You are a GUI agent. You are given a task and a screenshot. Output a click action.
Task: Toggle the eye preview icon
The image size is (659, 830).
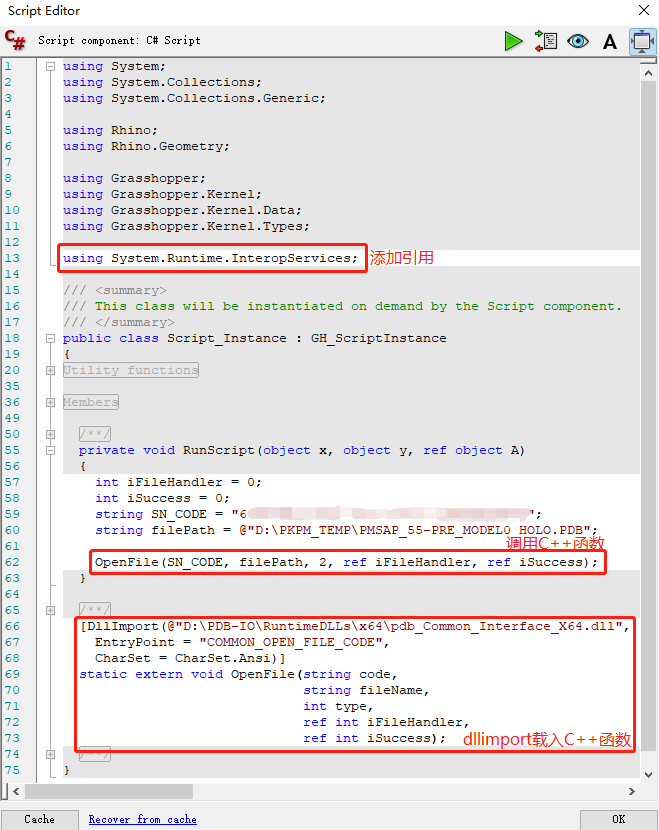pyautogui.click(x=577, y=41)
